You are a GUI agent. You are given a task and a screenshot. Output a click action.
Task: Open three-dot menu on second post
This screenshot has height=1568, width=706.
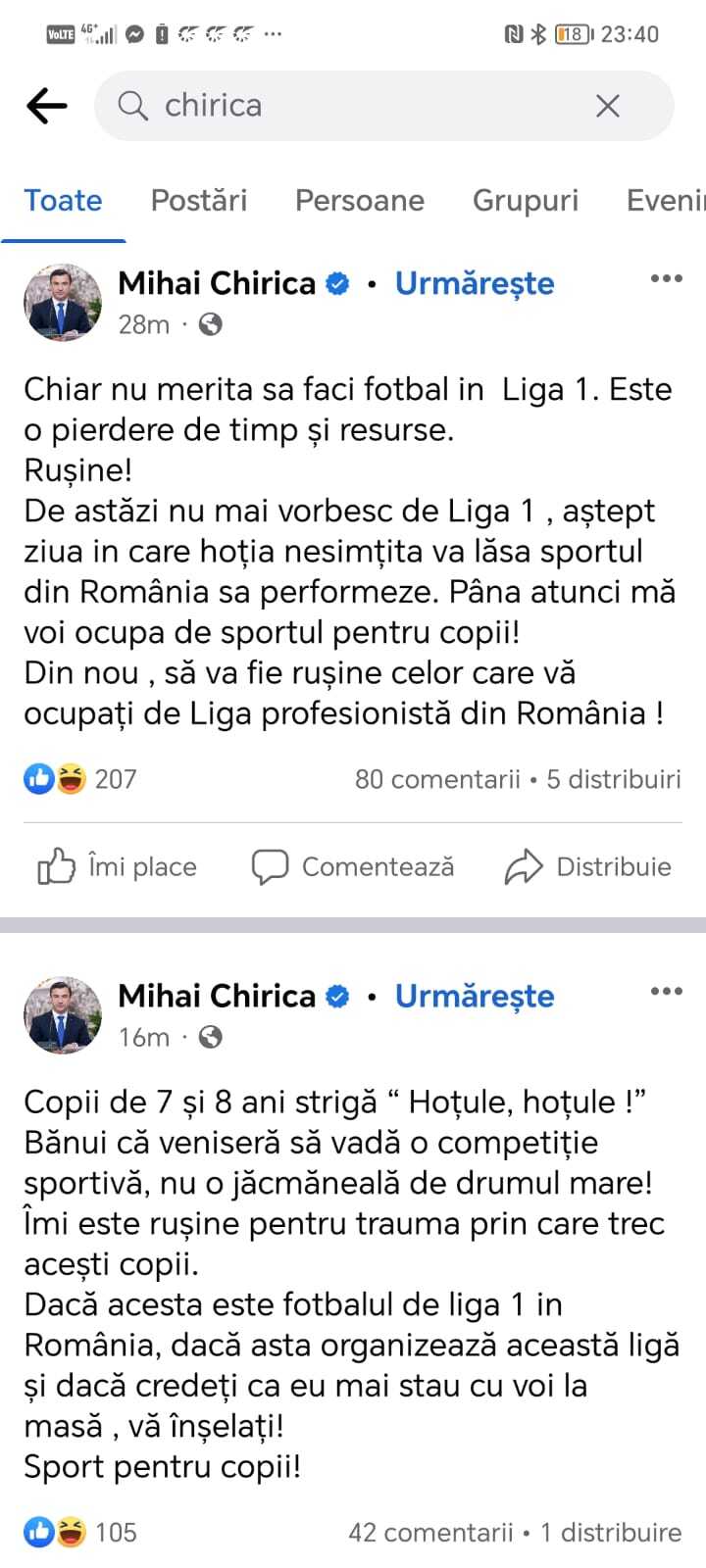pos(666,992)
